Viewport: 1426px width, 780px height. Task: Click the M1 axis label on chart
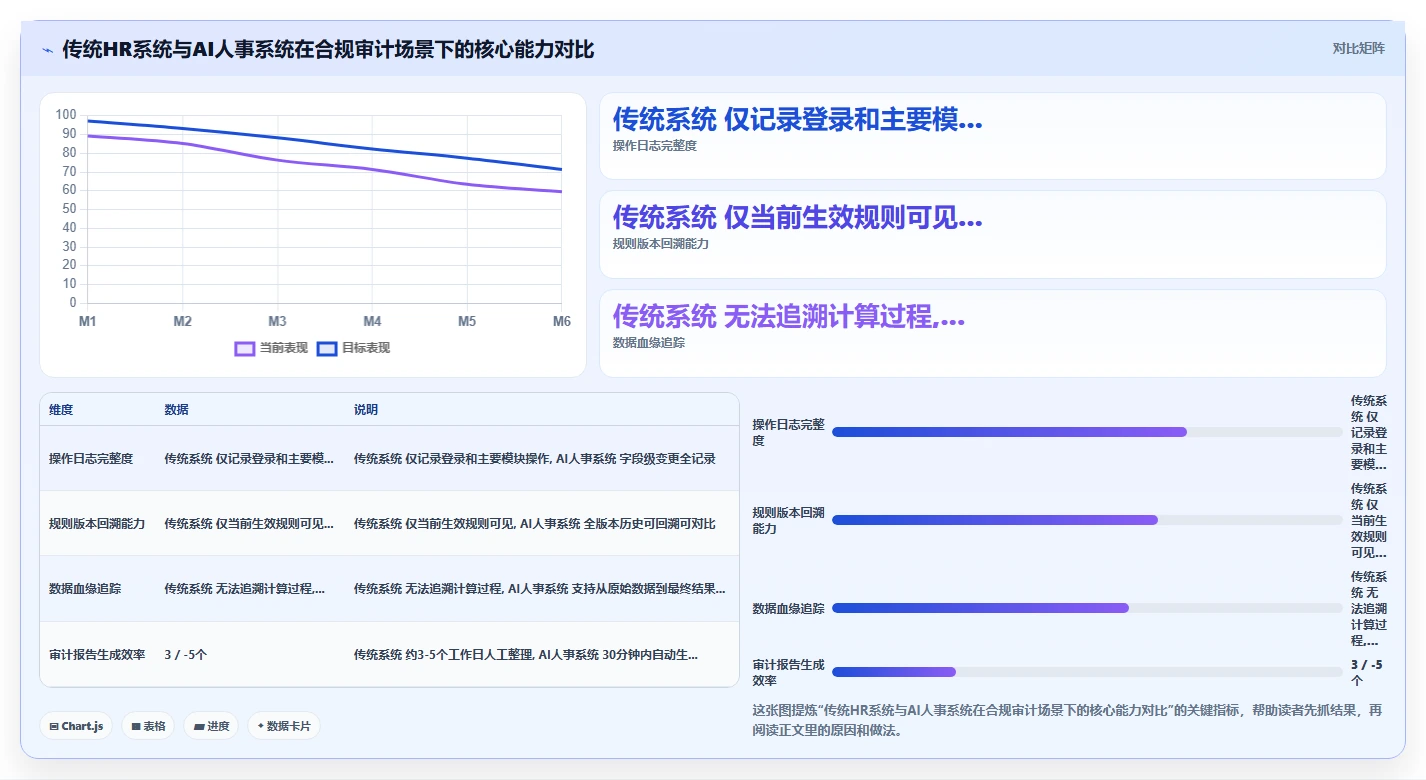pos(88,321)
